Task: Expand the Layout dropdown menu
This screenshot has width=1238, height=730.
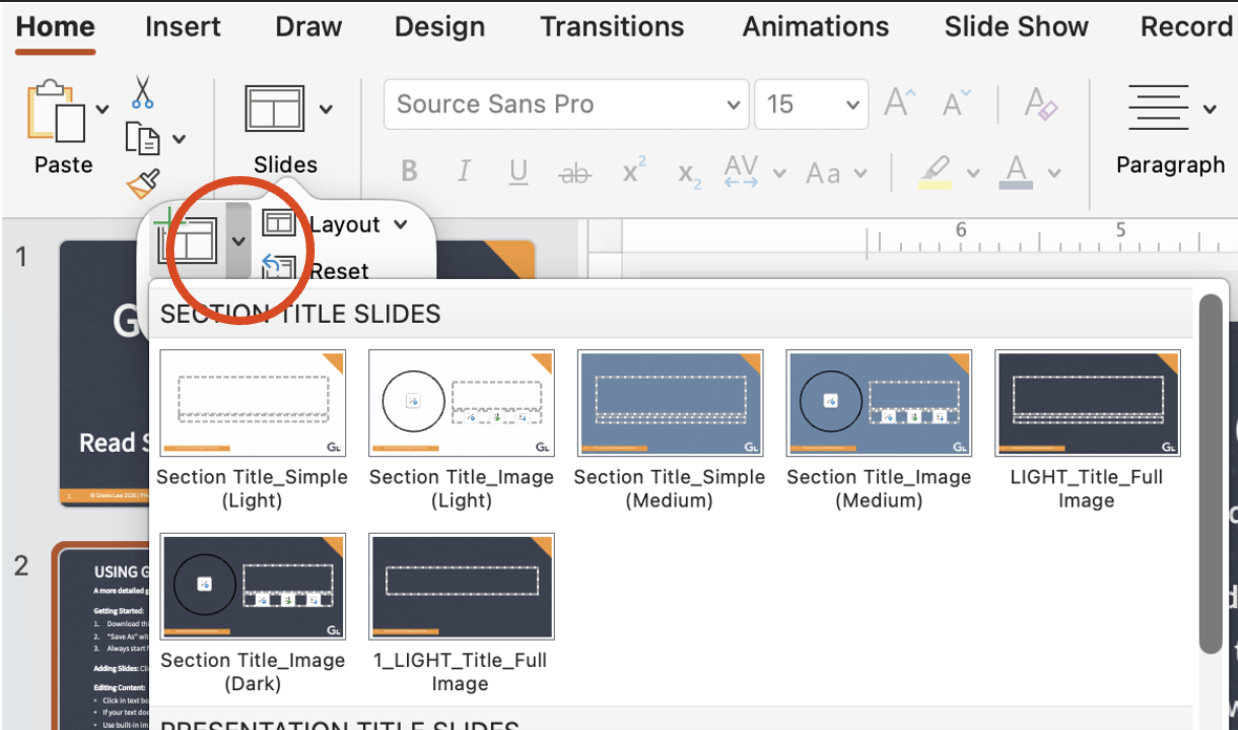Action: [400, 225]
